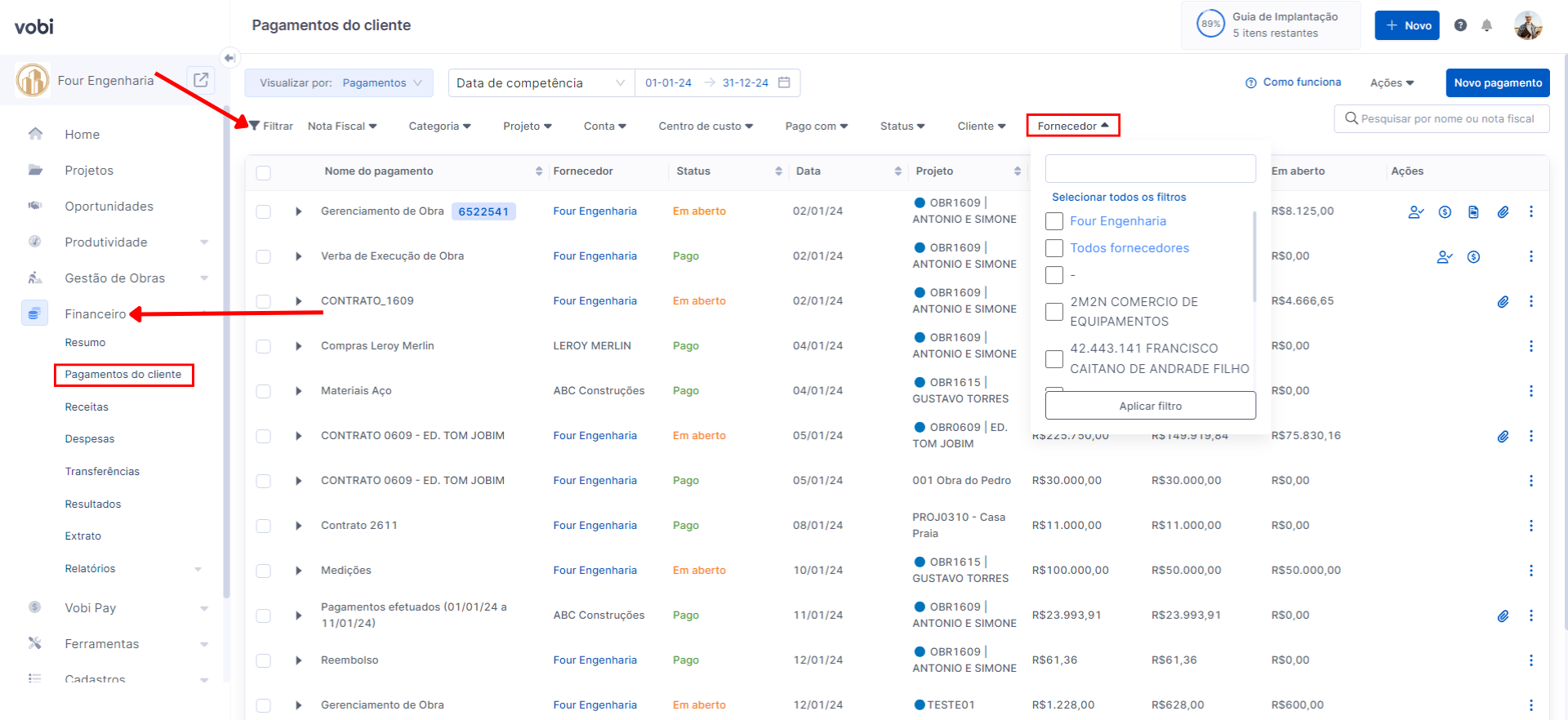The height and width of the screenshot is (720, 1568).
Task: Click the Novo pagamento button
Action: coord(1497,82)
